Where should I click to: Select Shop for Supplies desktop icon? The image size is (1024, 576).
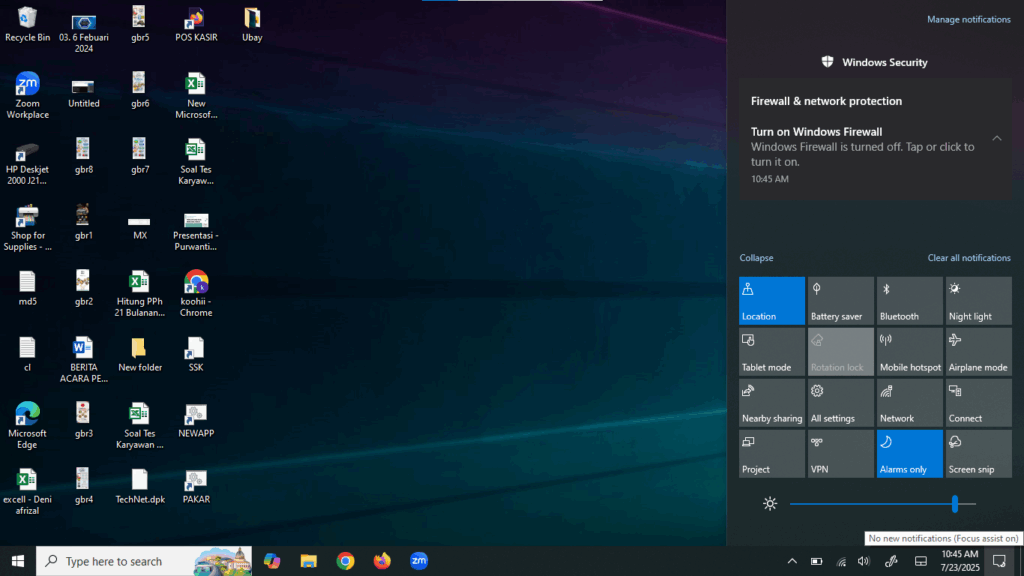pyautogui.click(x=27, y=228)
